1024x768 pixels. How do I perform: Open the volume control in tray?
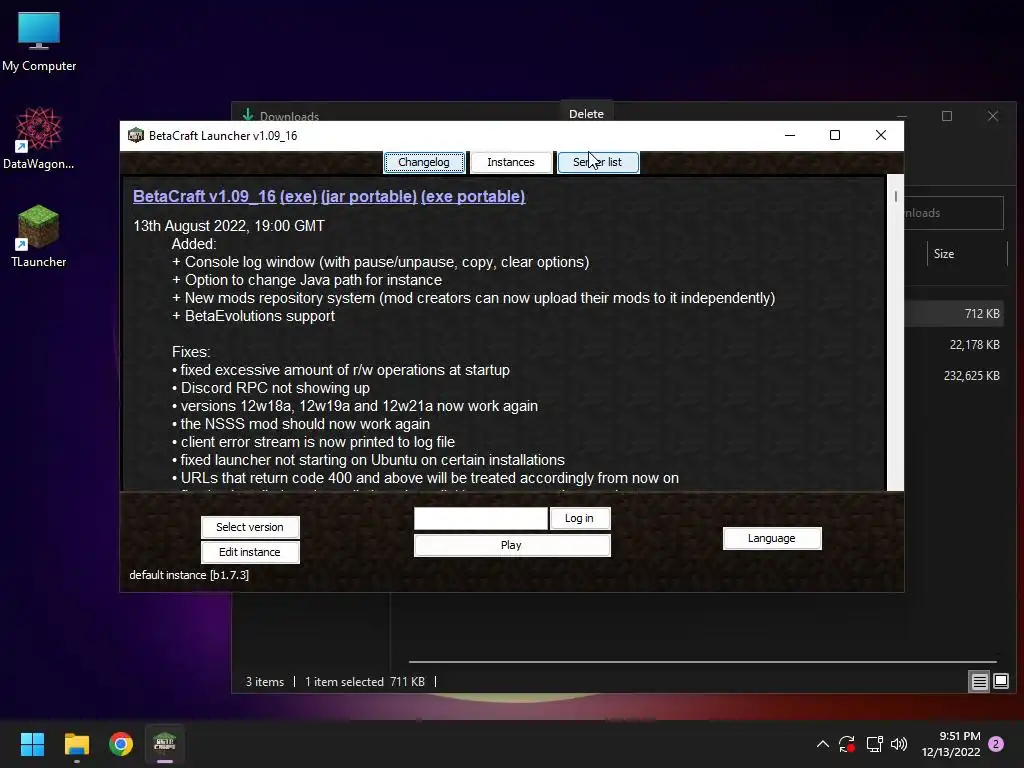click(899, 744)
